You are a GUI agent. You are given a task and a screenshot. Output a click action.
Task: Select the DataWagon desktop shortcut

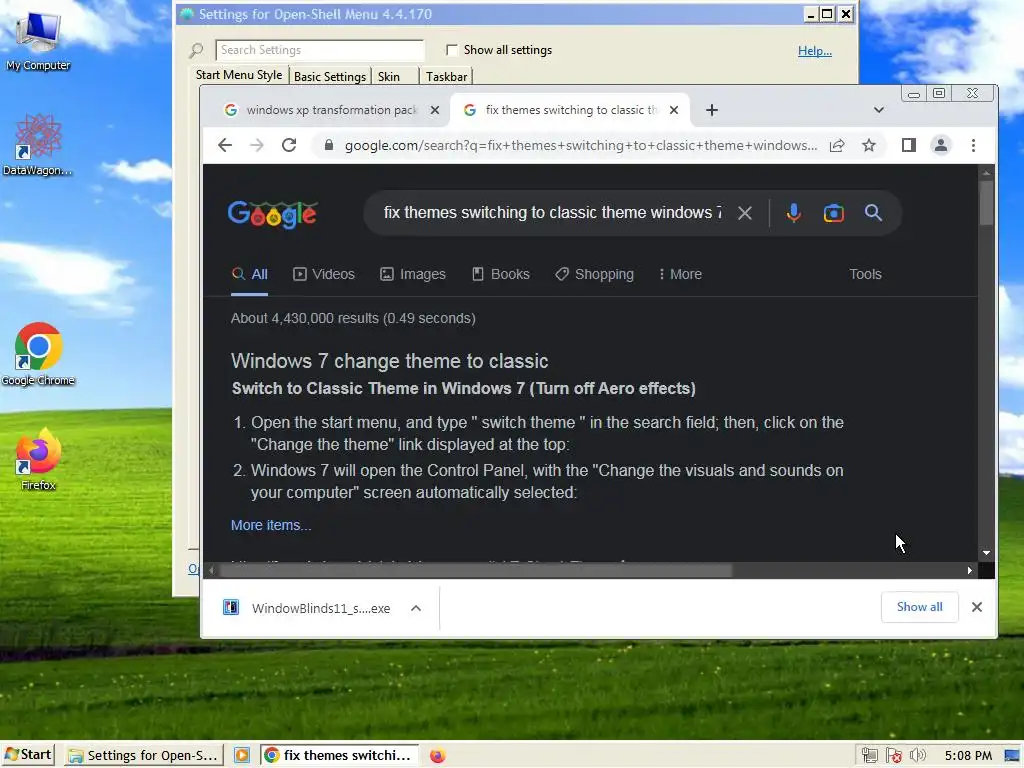click(38, 145)
